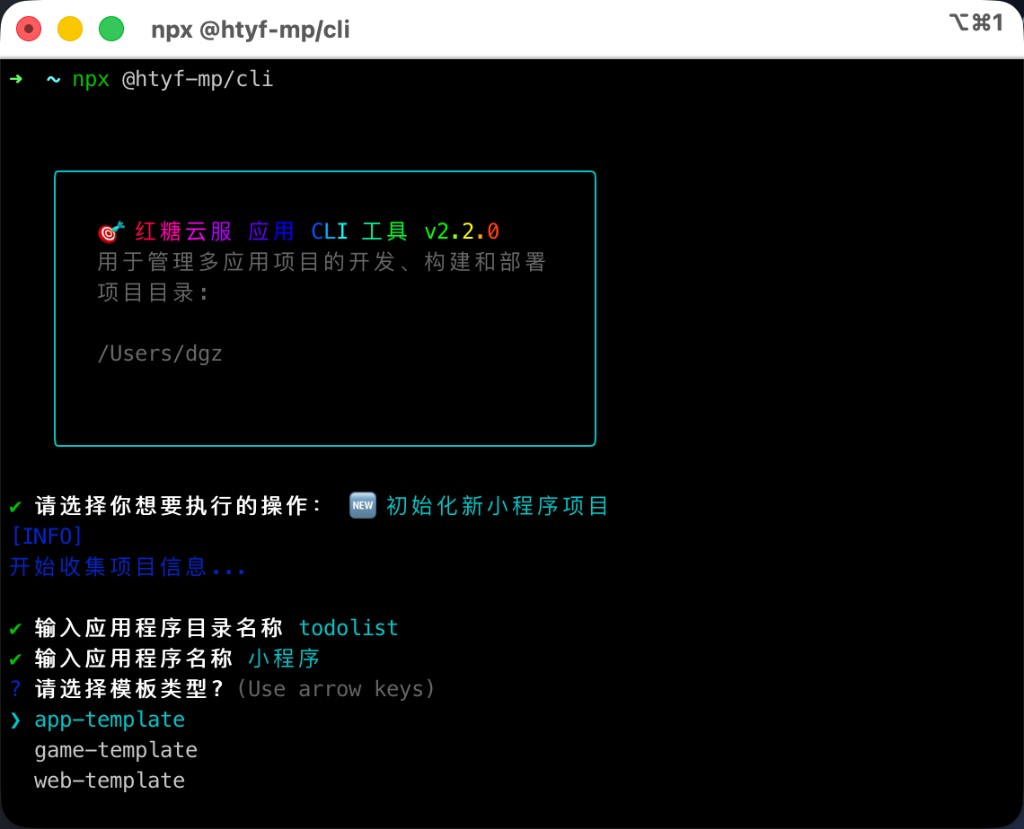Open the 初始化新小程序项目 chosen action
Image resolution: width=1024 pixels, height=829 pixels.
496,506
